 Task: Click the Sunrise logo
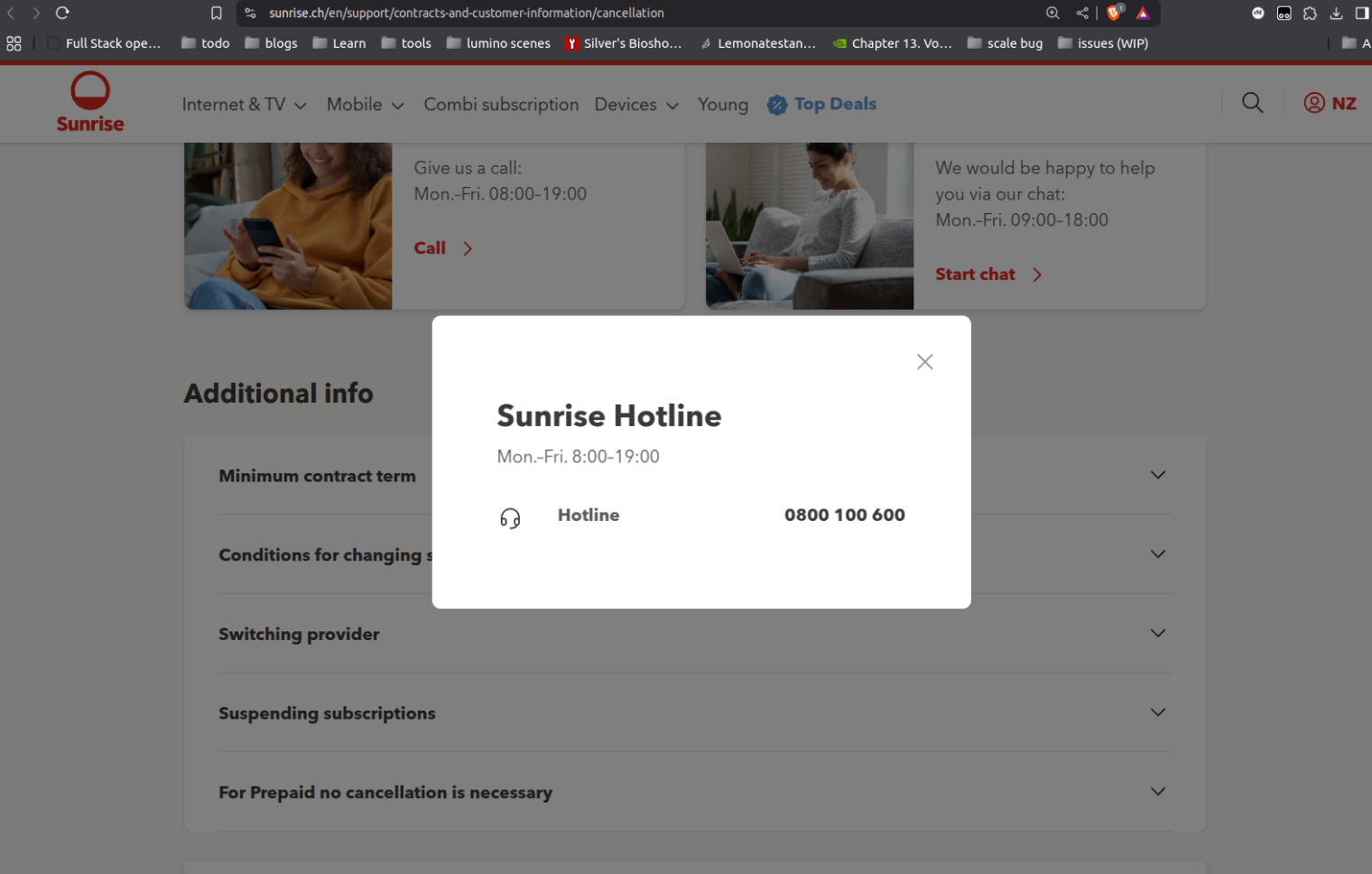click(x=90, y=103)
